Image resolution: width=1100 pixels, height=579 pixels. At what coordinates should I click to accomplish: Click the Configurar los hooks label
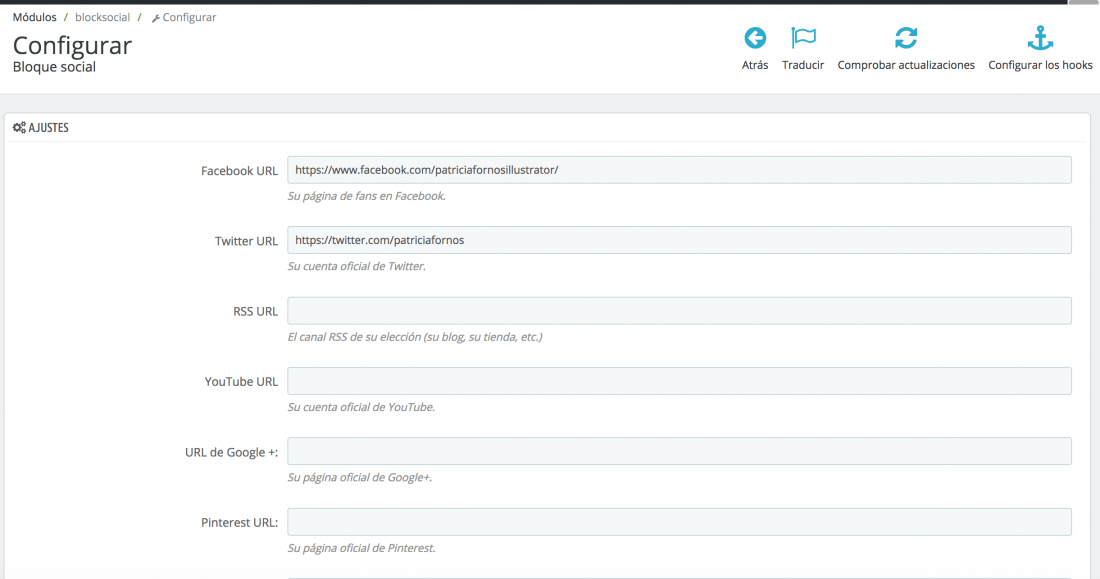pyautogui.click(x=1040, y=65)
